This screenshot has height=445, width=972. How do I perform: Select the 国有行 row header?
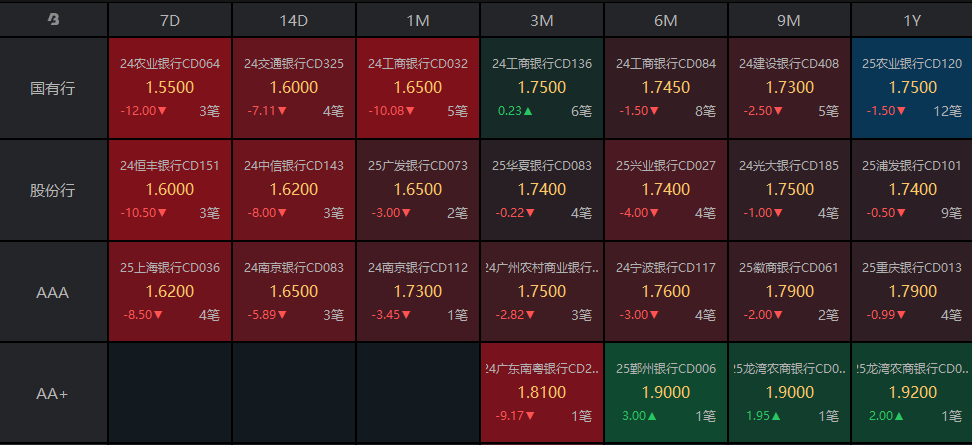tap(53, 88)
